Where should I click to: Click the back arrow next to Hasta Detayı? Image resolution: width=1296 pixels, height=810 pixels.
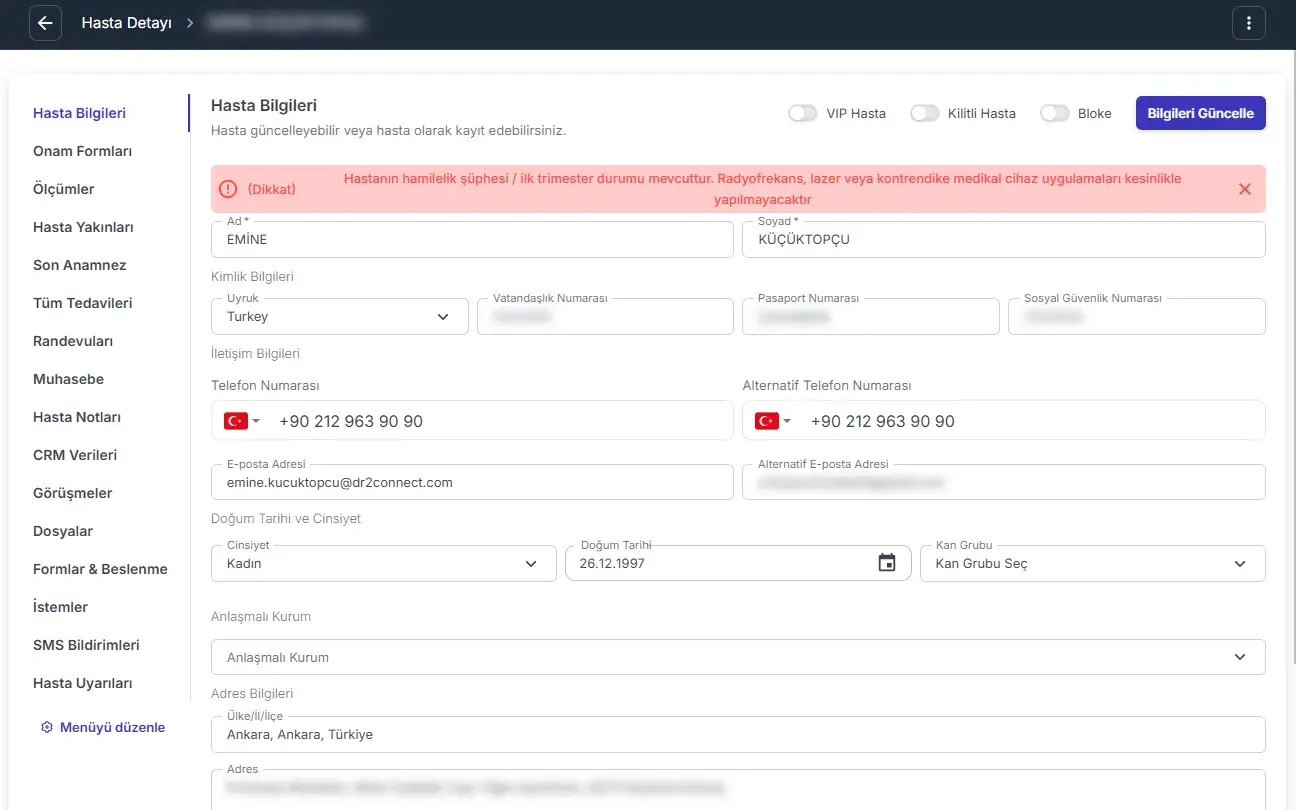pos(45,23)
